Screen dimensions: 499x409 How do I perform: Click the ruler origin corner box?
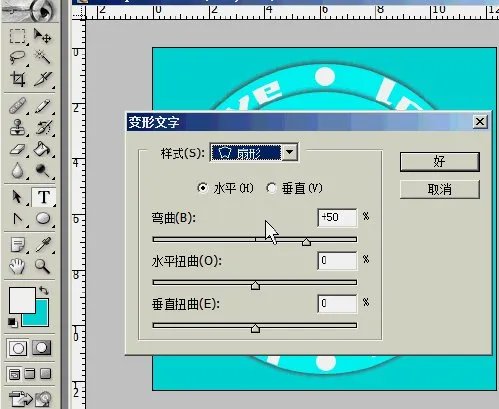click(79, 12)
